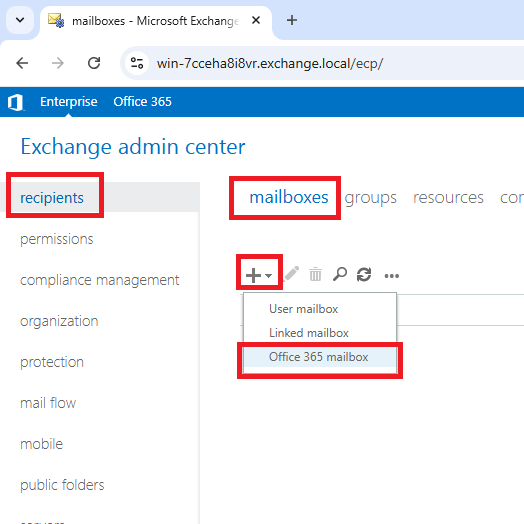Viewport: 524px width, 524px height.
Task: Switch to the Enterprise header tab
Action: coord(69,102)
